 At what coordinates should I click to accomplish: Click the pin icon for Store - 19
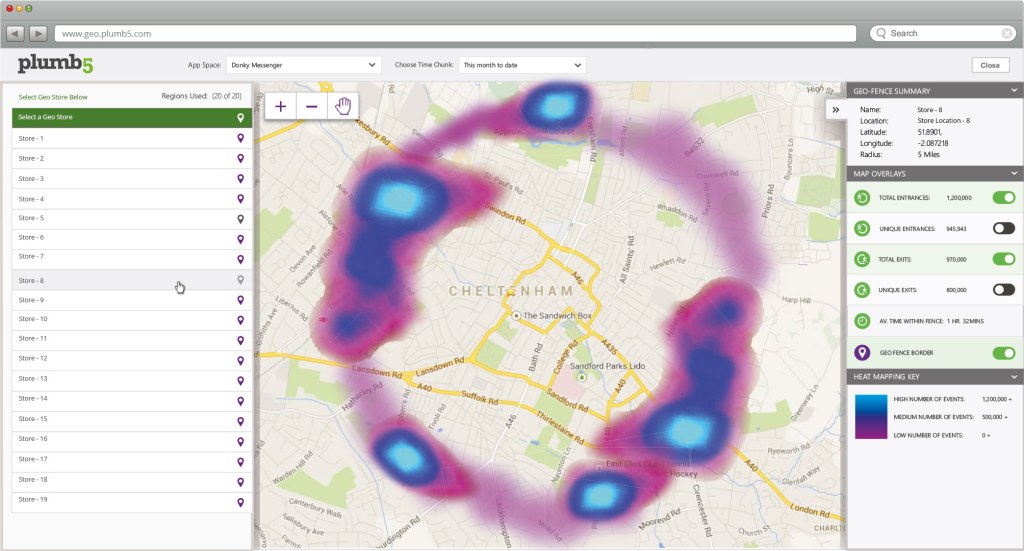240,502
